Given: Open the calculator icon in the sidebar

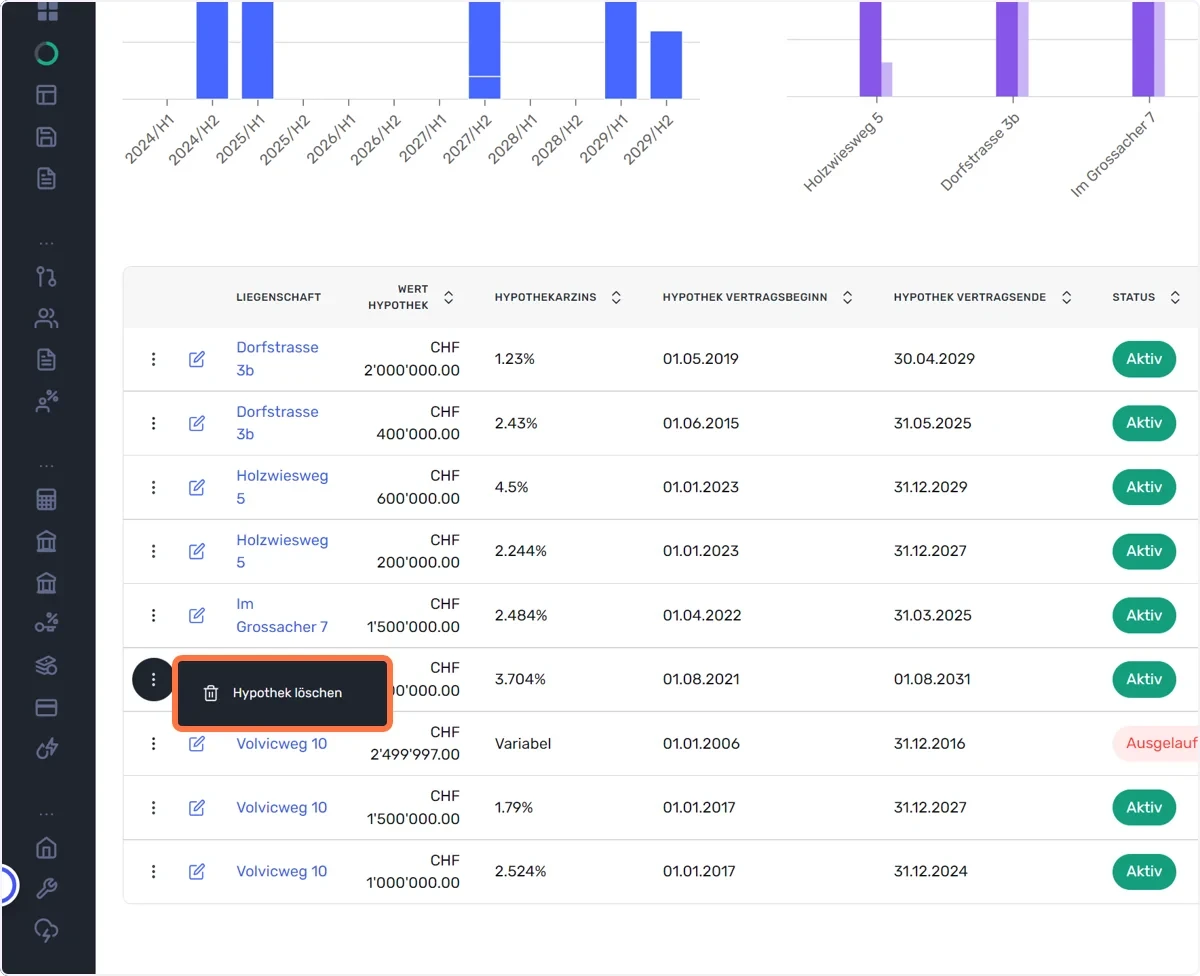Looking at the screenshot, I should coord(46,499).
